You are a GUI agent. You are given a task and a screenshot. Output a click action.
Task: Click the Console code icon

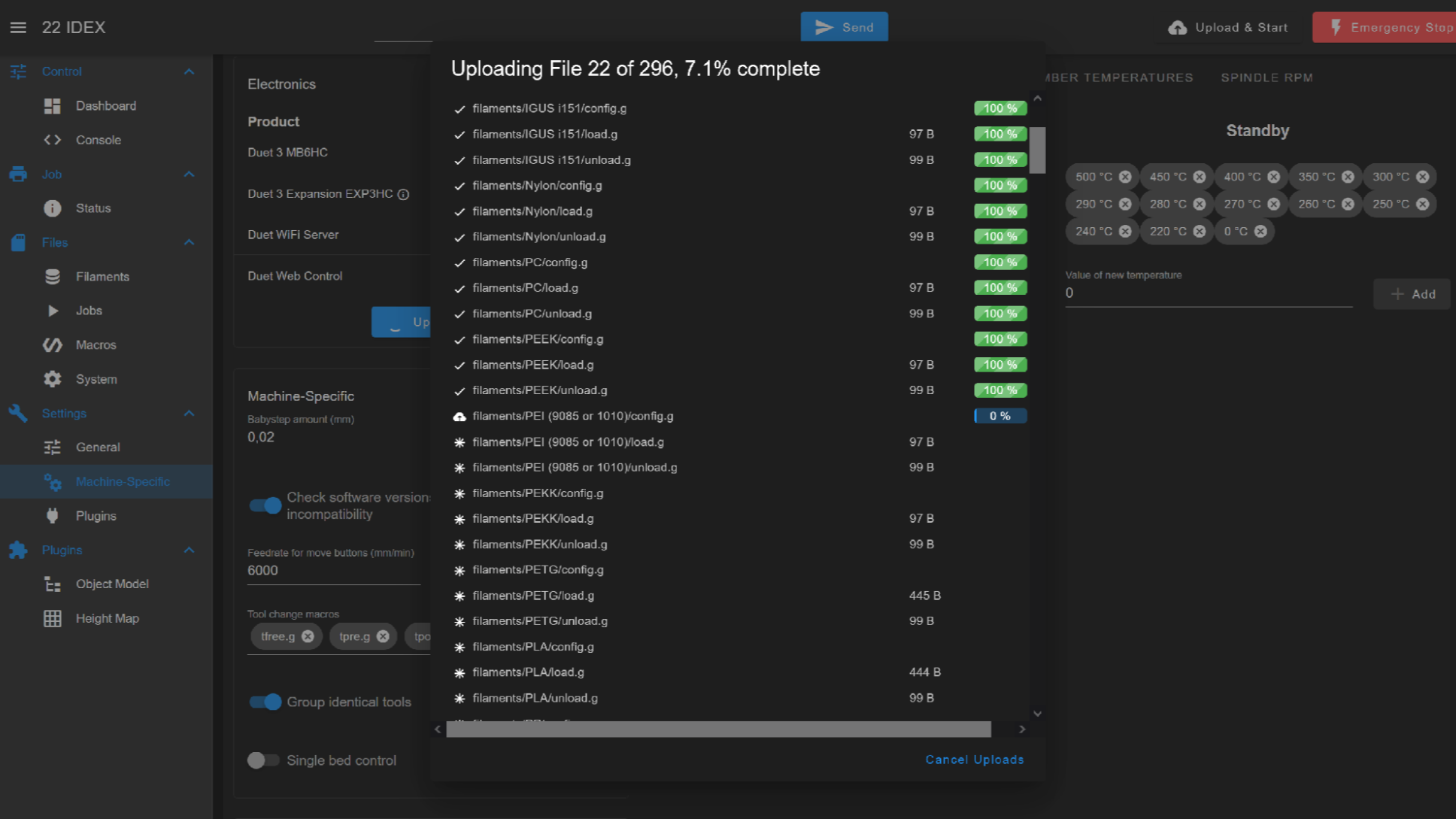pos(52,140)
